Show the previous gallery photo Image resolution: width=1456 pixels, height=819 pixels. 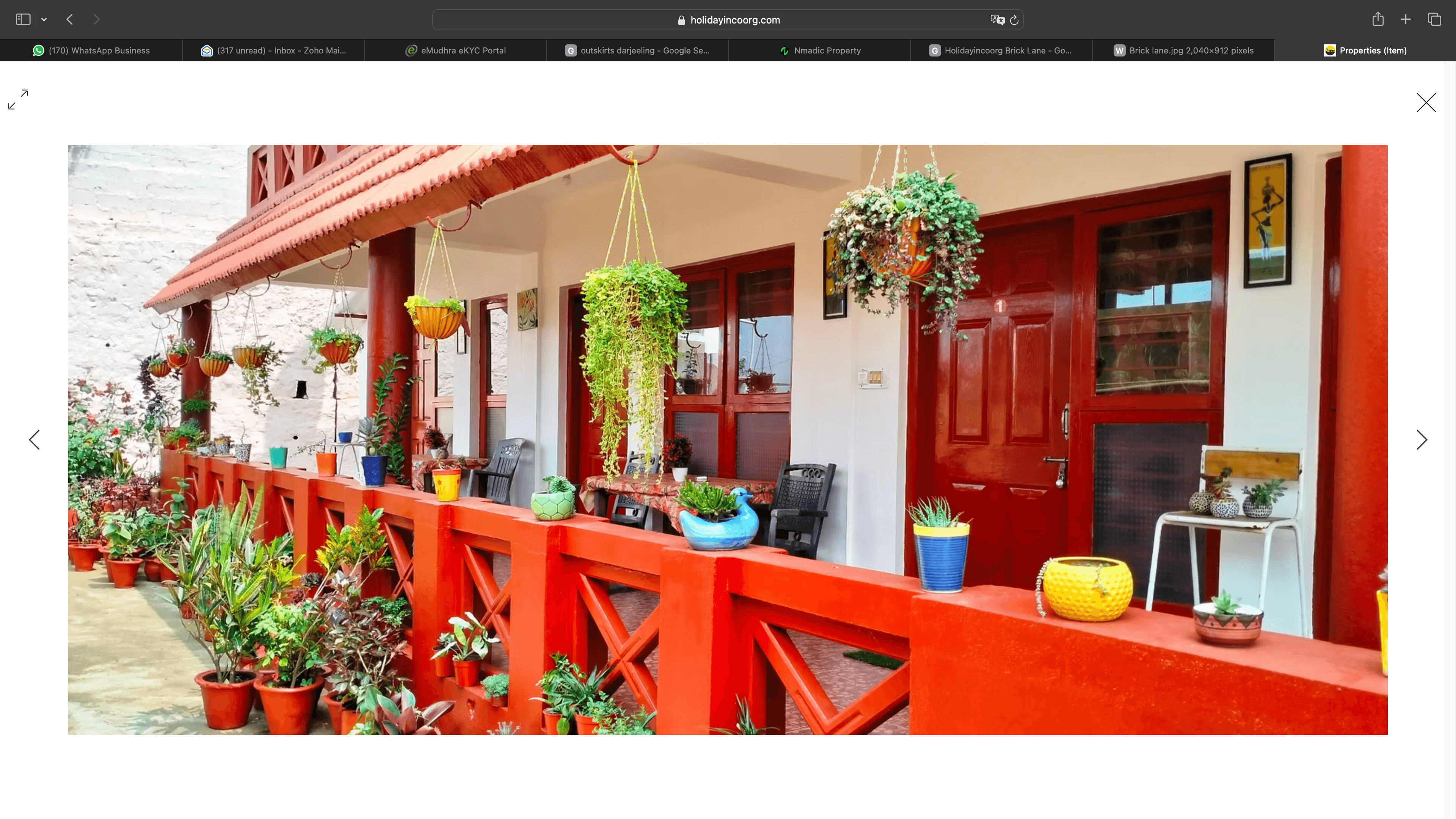(x=35, y=440)
